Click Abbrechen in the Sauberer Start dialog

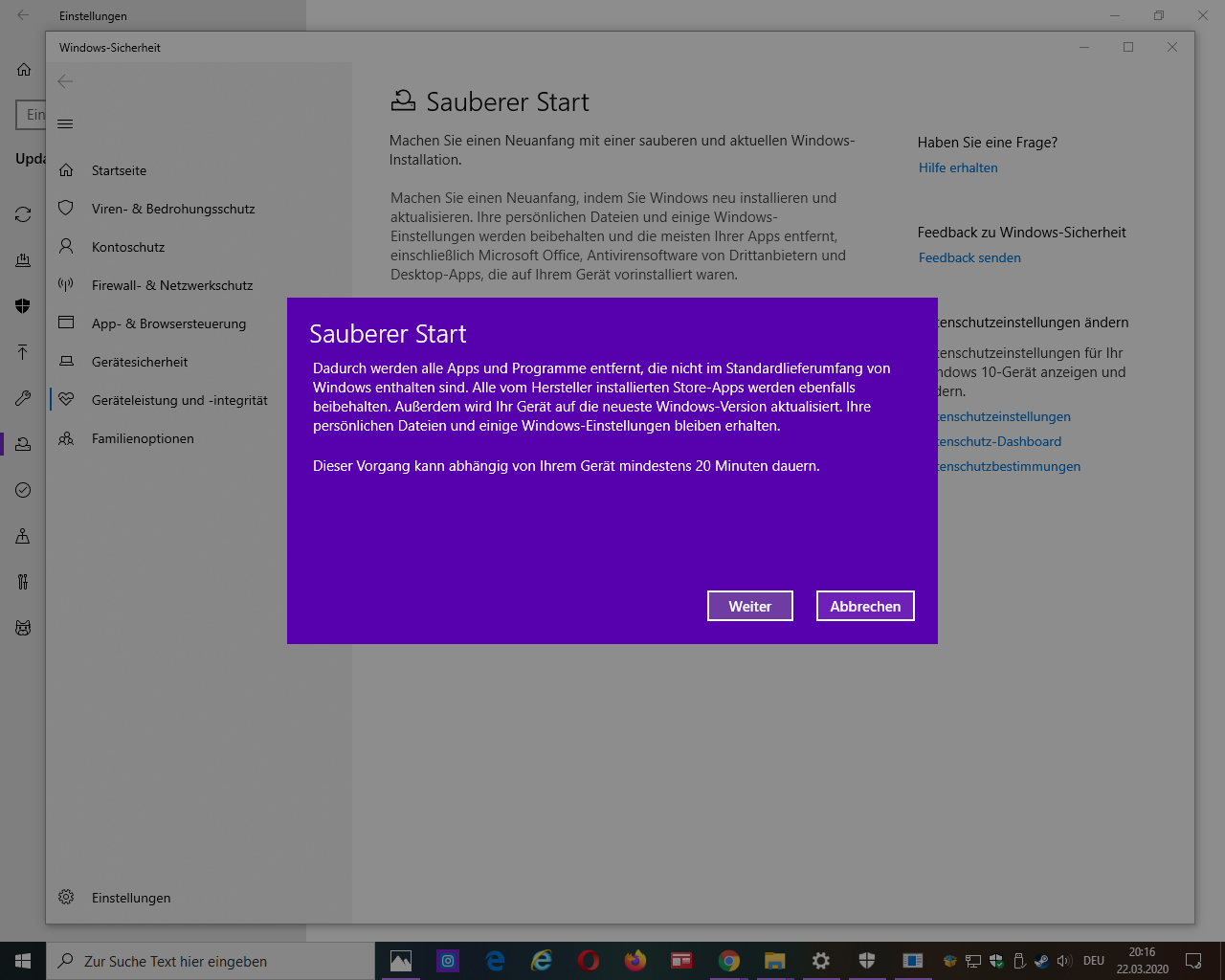865,606
